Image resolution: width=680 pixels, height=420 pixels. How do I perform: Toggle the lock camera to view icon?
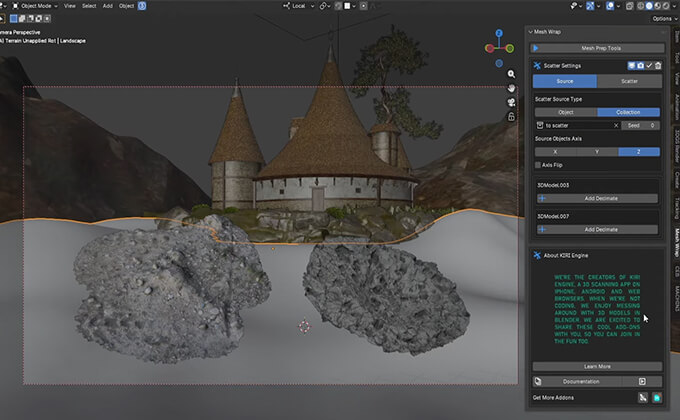point(511,115)
